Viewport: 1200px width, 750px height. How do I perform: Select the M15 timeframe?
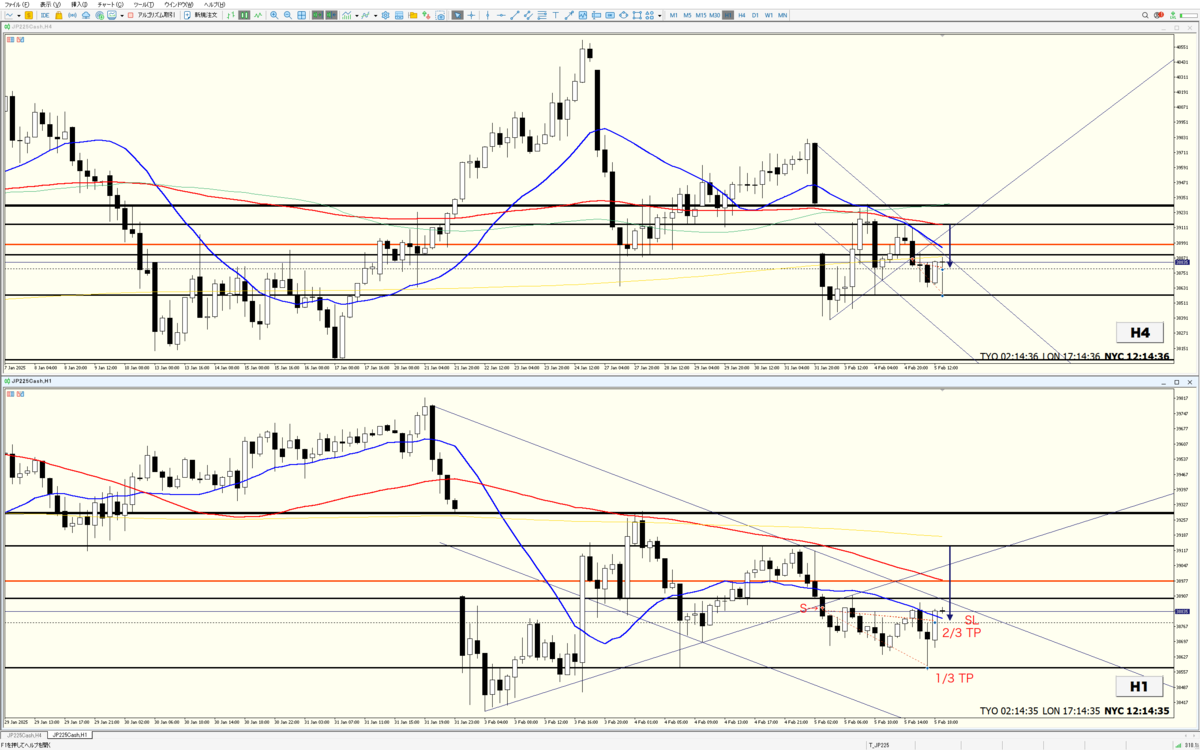point(701,15)
